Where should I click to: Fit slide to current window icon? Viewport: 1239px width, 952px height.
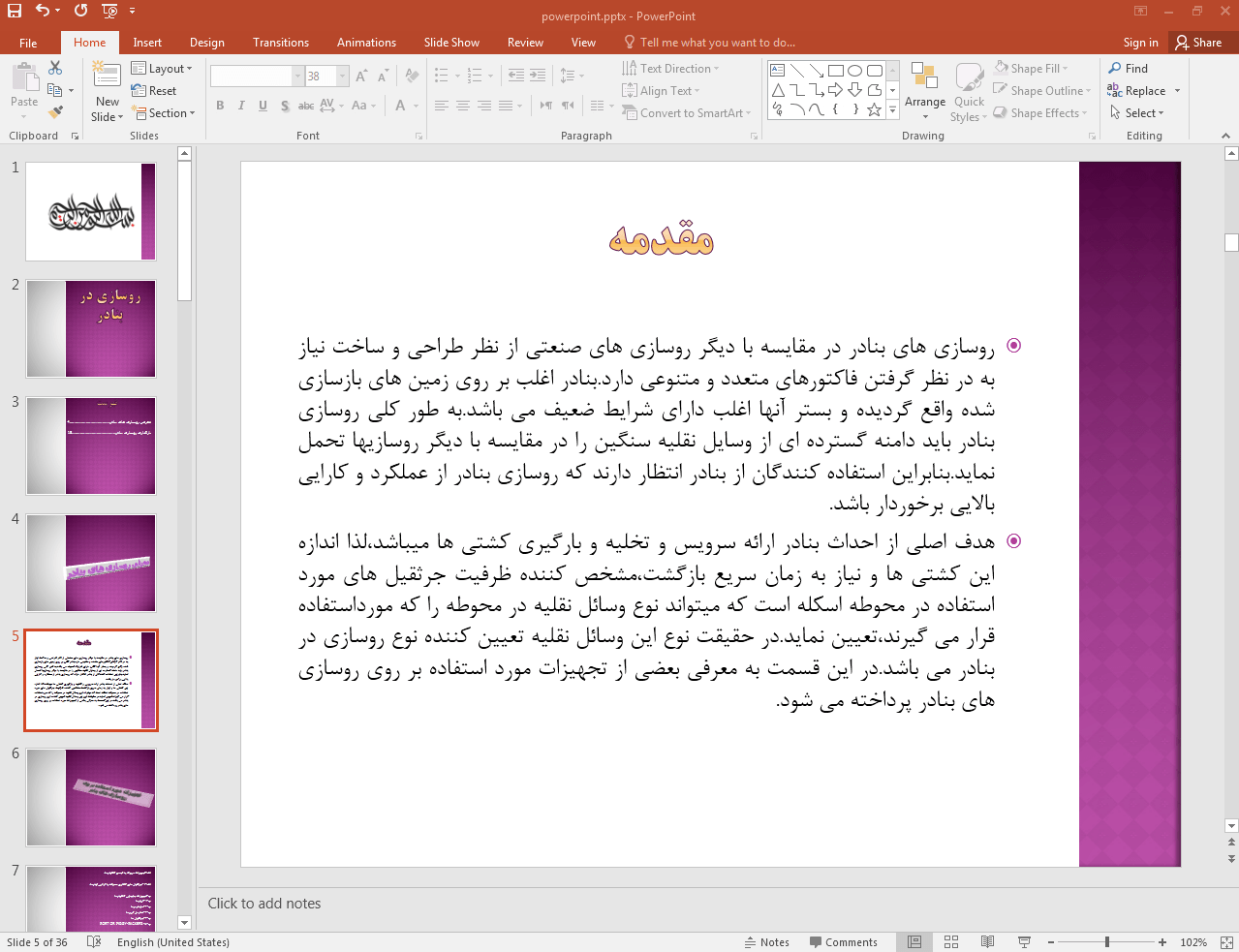1225,942
